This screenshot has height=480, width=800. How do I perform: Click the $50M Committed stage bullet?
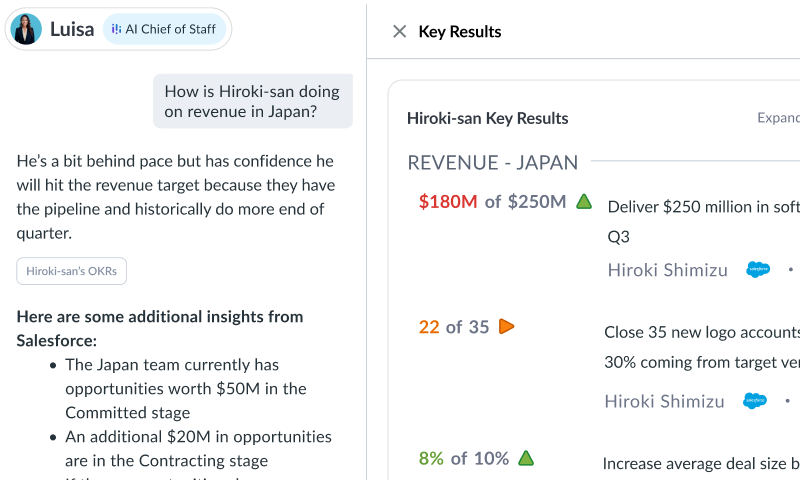(x=186, y=388)
